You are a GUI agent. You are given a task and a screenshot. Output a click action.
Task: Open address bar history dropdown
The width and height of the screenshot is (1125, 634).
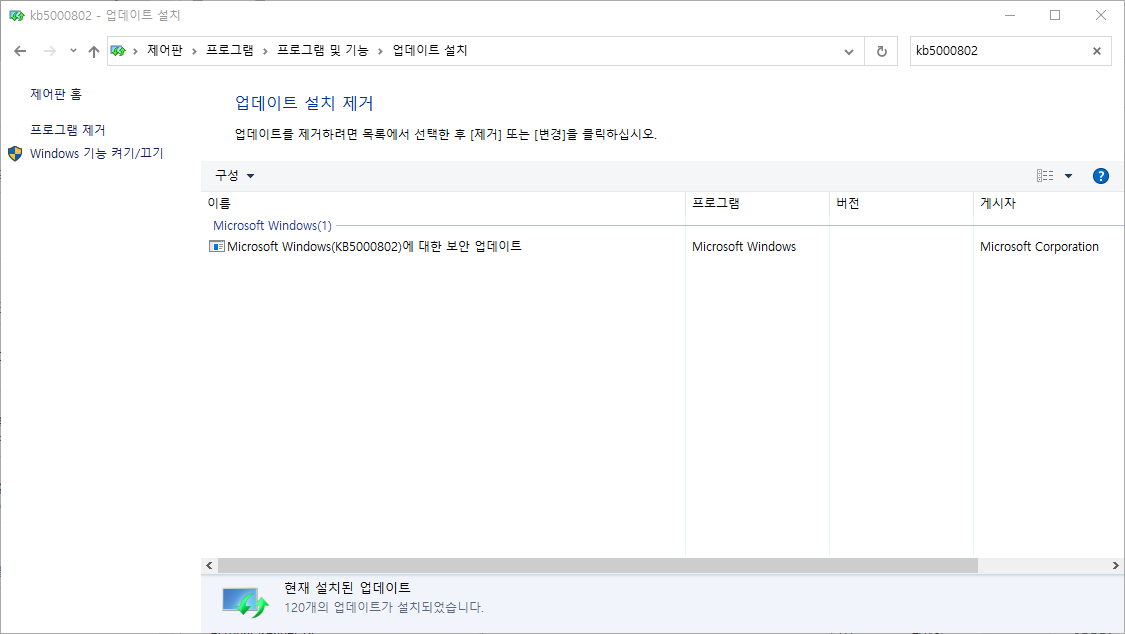tap(849, 52)
